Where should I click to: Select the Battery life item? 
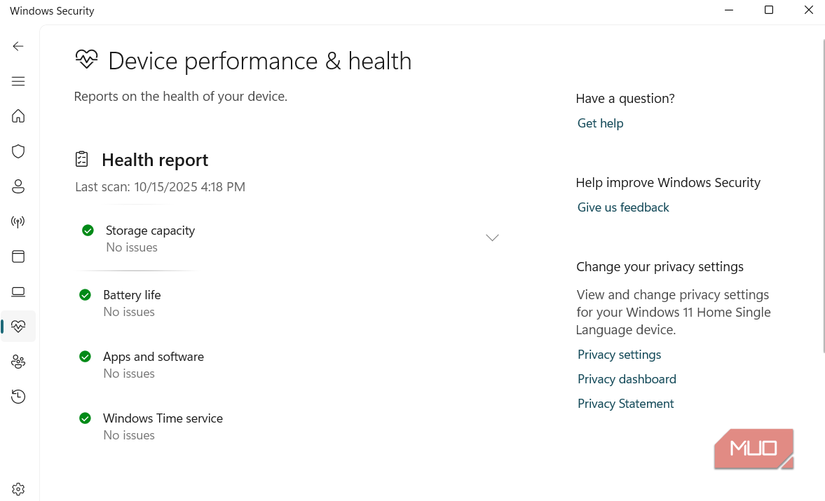click(x=131, y=295)
